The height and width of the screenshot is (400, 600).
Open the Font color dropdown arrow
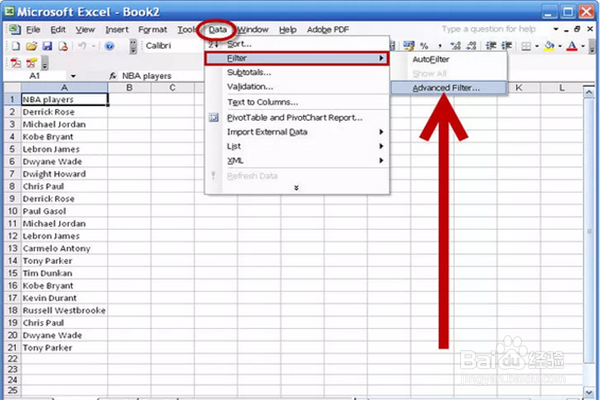[x=583, y=46]
